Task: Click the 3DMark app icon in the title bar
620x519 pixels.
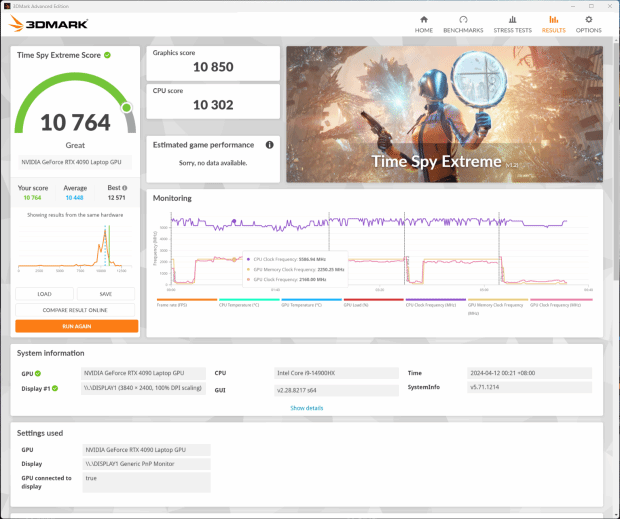Action: 7,6
